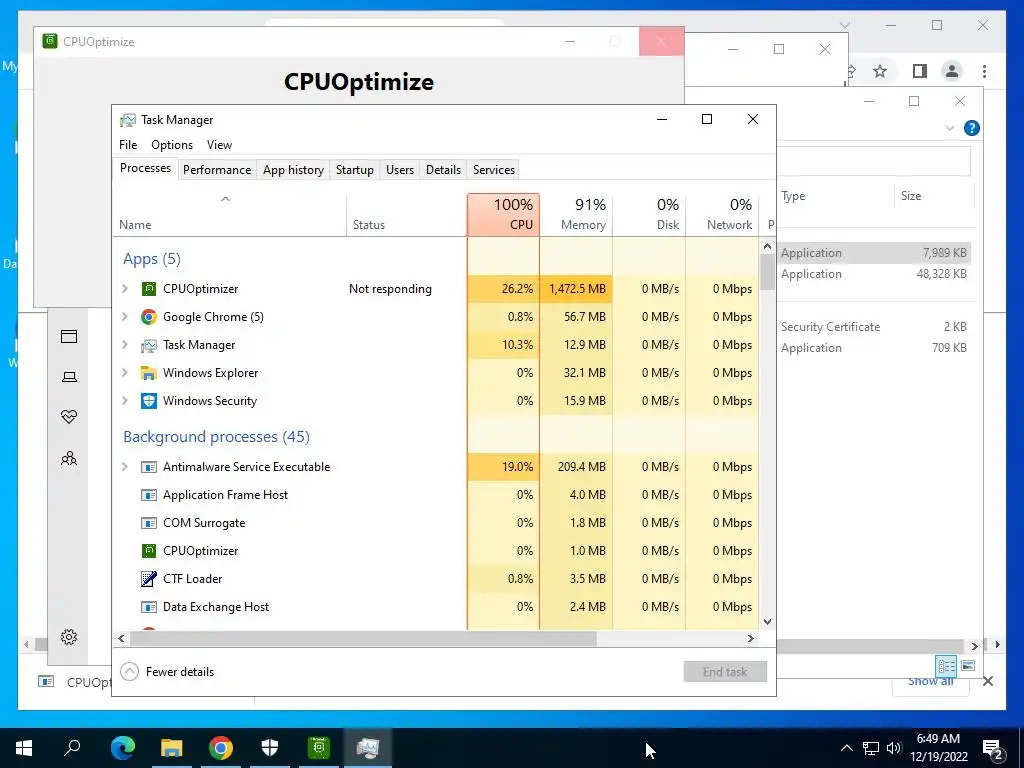Open the notification center icon
The height and width of the screenshot is (768, 1024).
tap(993, 748)
